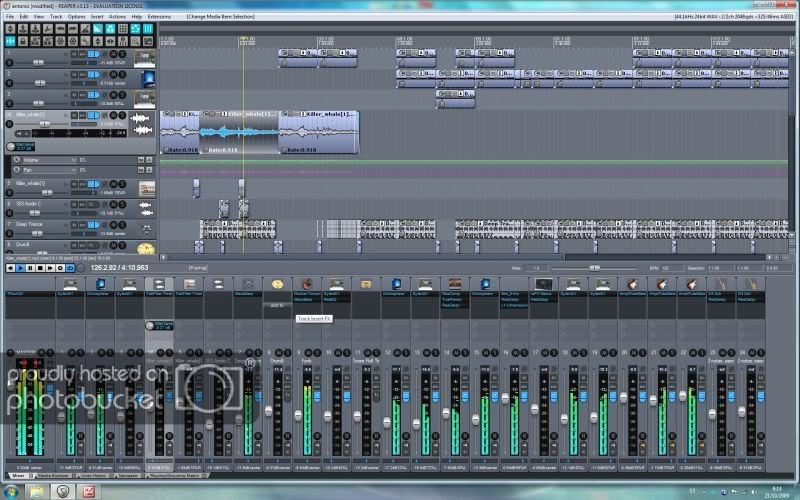The image size is (800, 500).
Task: Open Windows Explorer from the taskbar
Action: point(36,491)
